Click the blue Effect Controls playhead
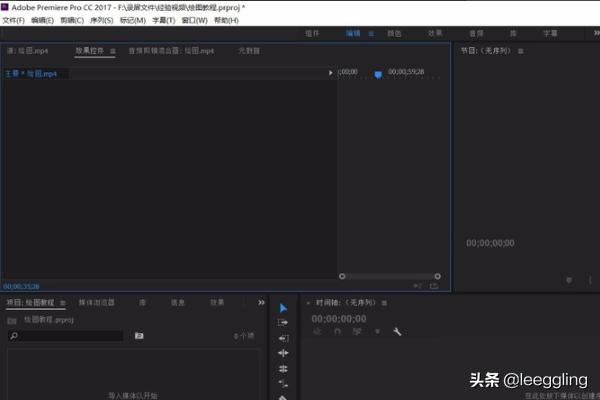600x400 pixels. click(378, 75)
